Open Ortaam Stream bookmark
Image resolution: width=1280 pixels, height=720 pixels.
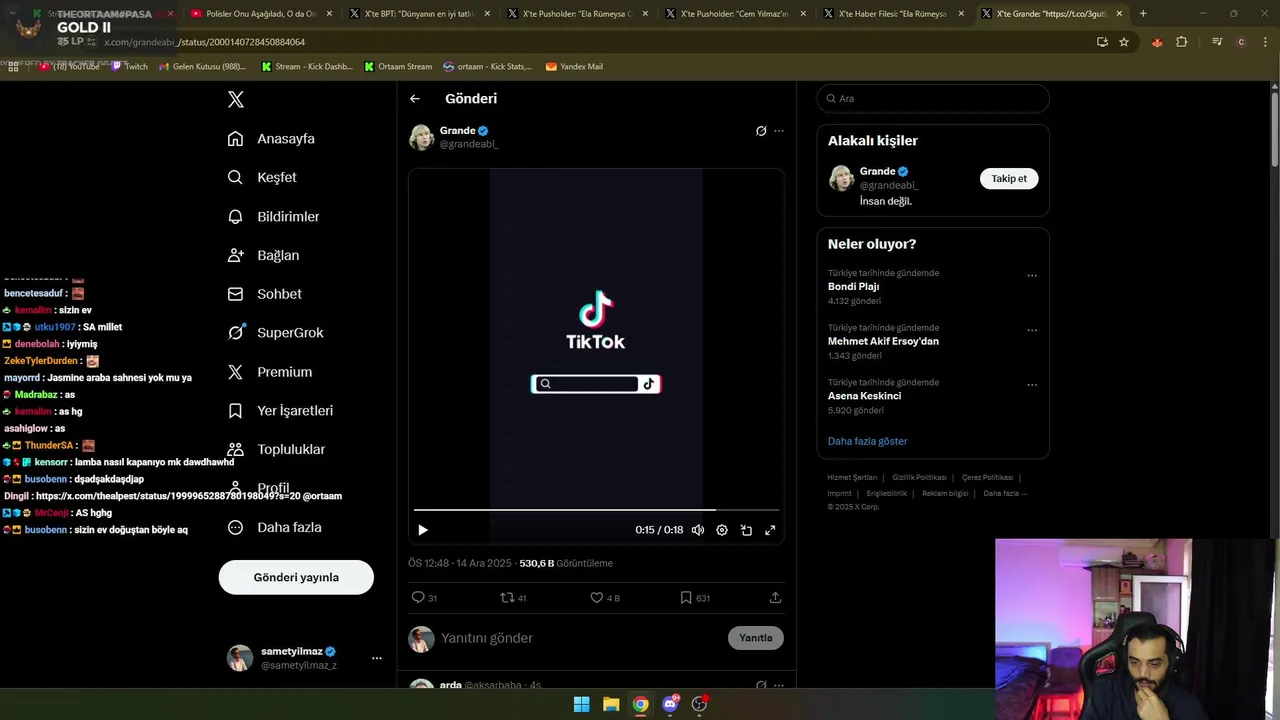point(398,66)
